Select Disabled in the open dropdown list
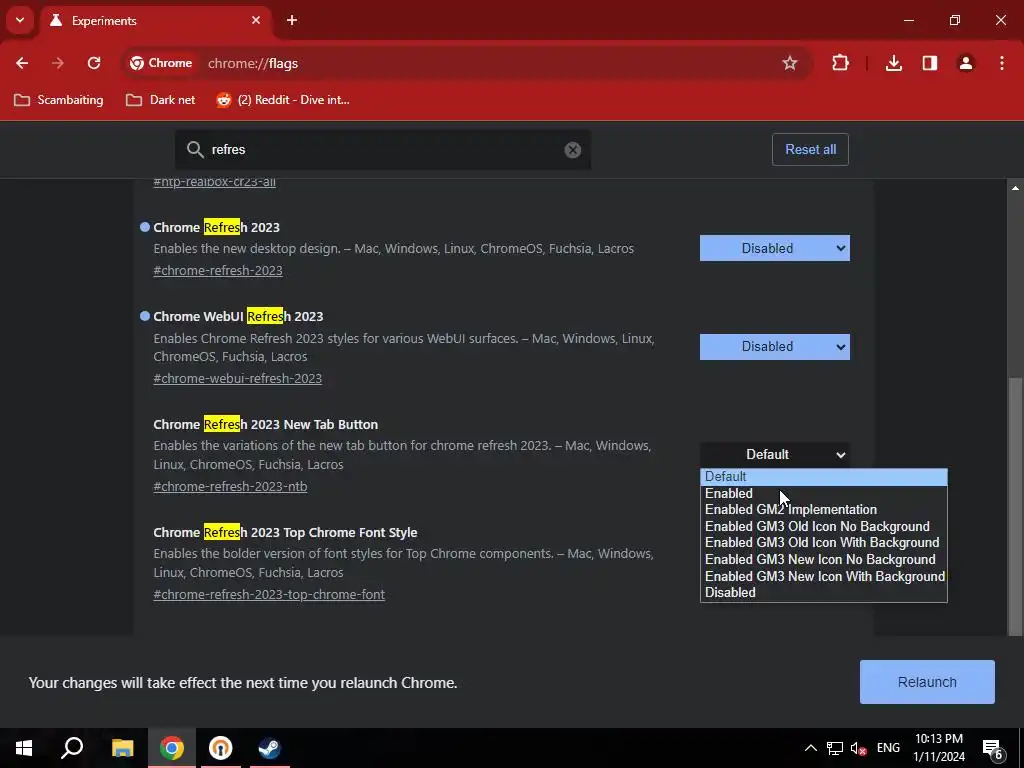 click(x=824, y=593)
